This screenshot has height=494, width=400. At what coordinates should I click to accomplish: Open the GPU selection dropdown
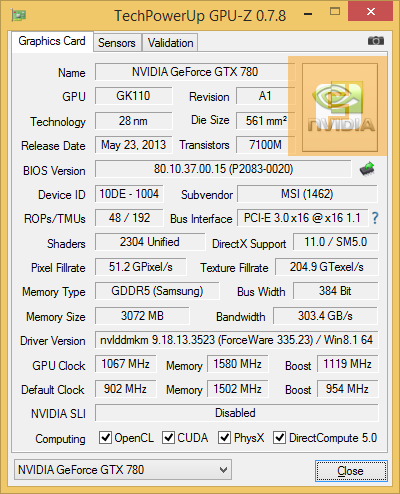(x=123, y=470)
